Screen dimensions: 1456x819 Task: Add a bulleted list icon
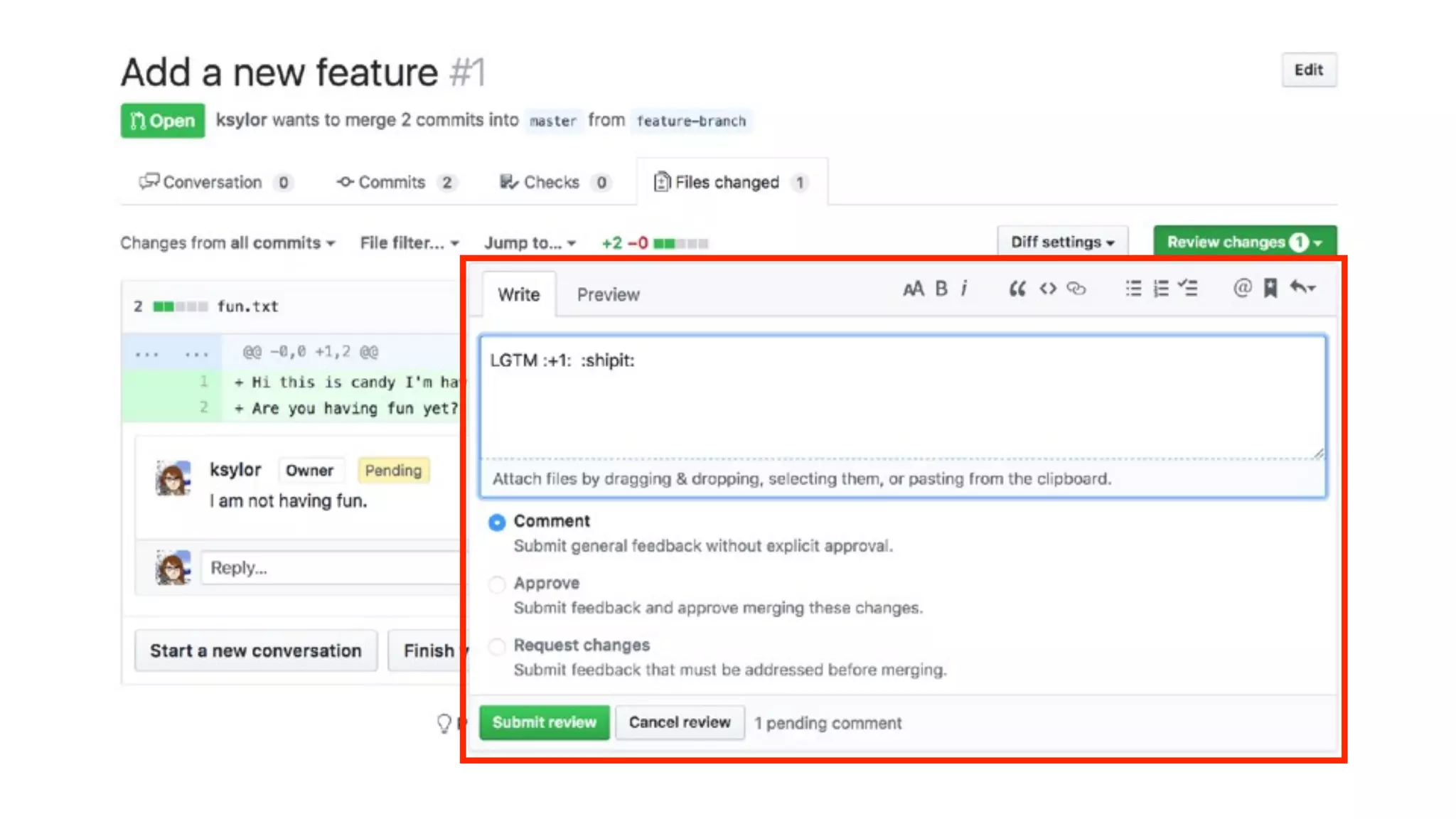coord(1133,289)
